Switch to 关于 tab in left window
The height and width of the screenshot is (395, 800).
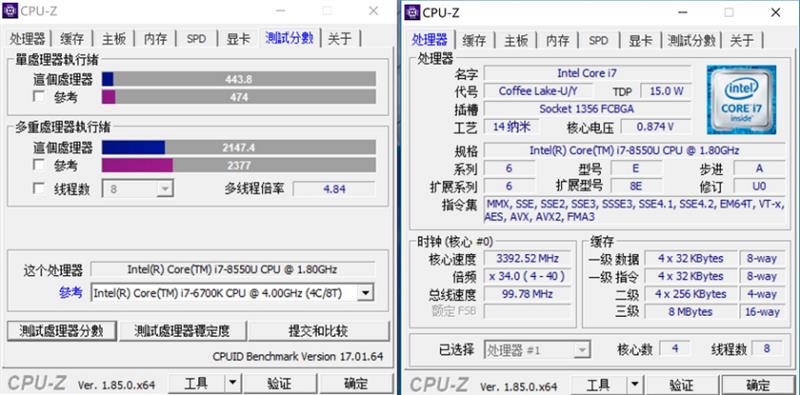pos(340,39)
